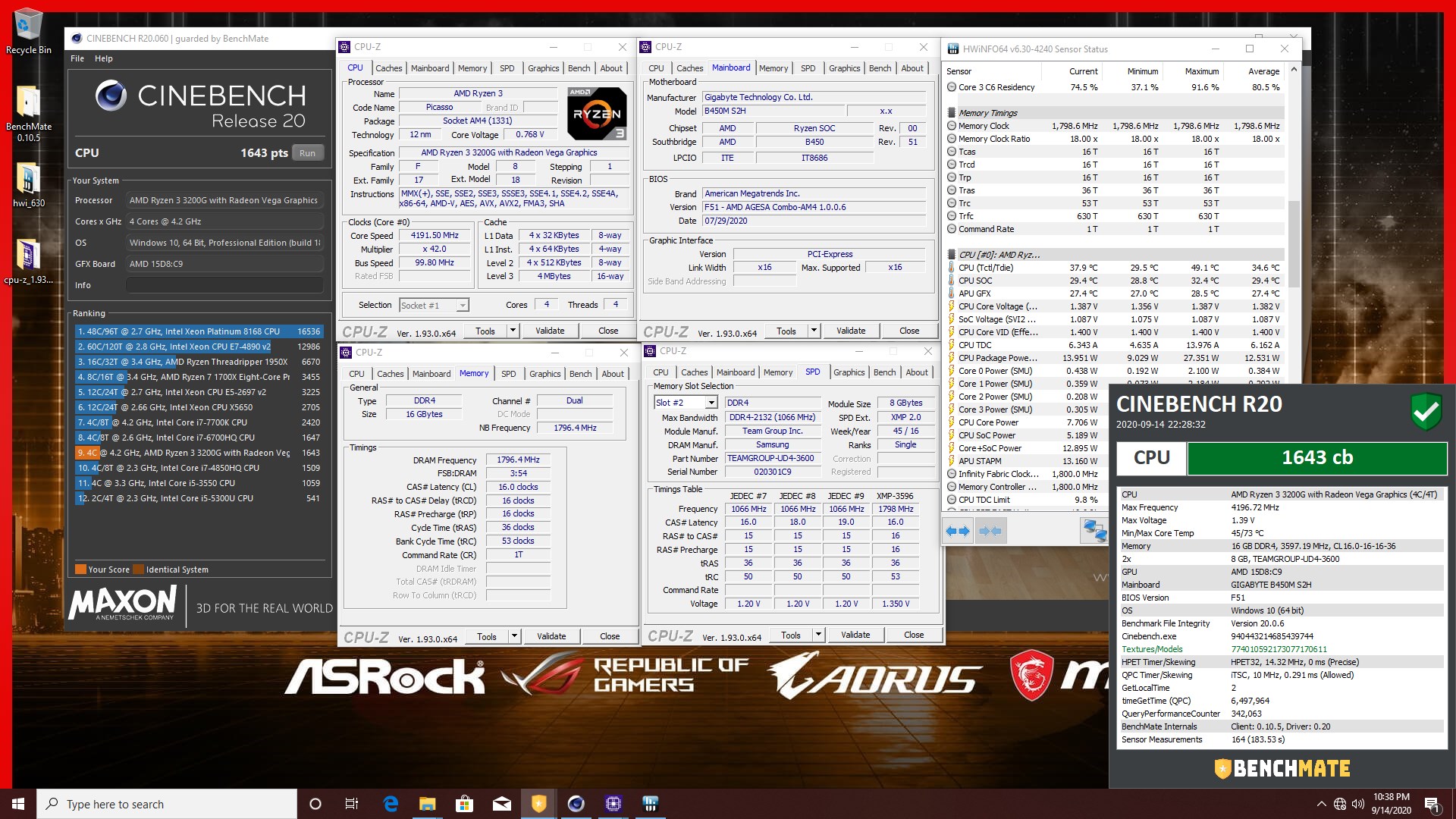
Task: Click HWiNFO expand columns arrows icon
Action: point(959,532)
